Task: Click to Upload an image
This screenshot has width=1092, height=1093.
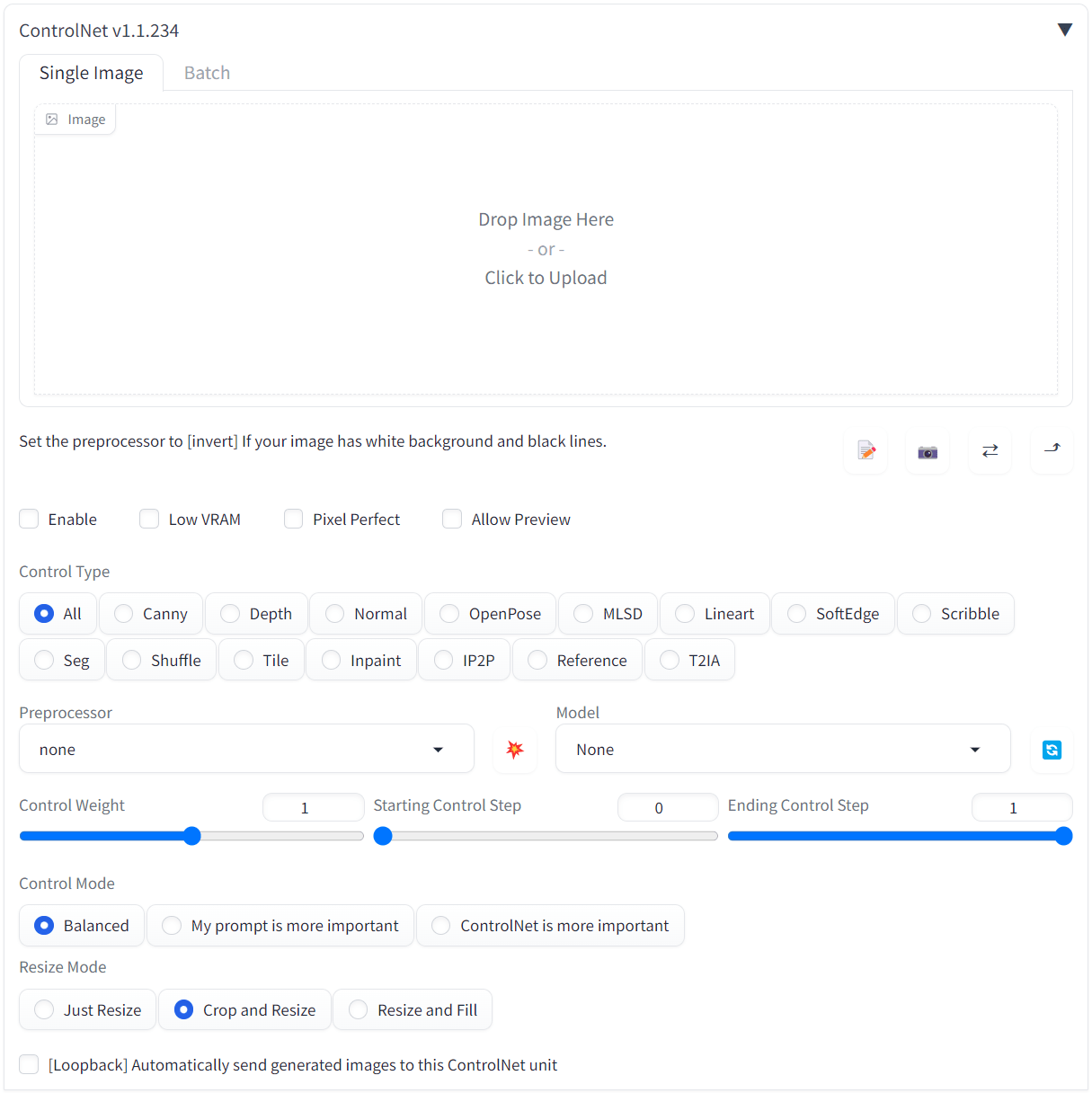Action: tap(546, 278)
